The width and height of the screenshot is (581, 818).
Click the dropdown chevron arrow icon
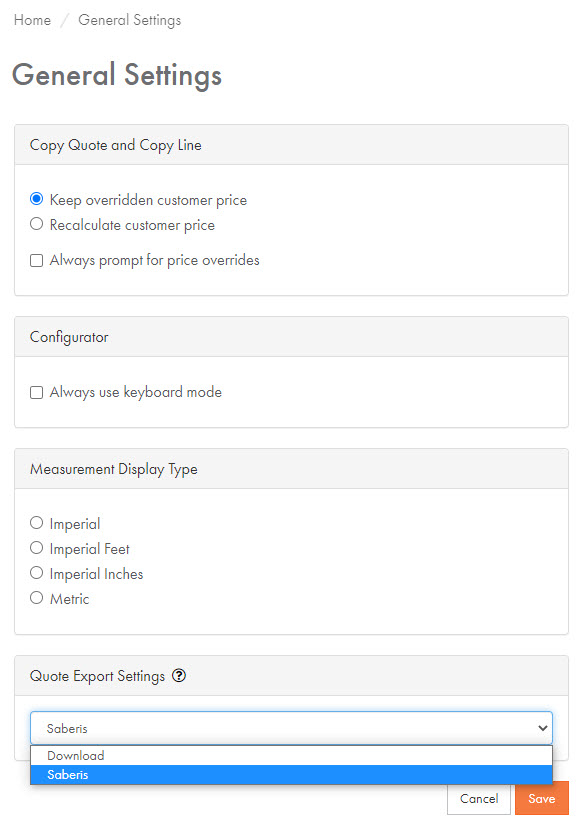(x=542, y=728)
